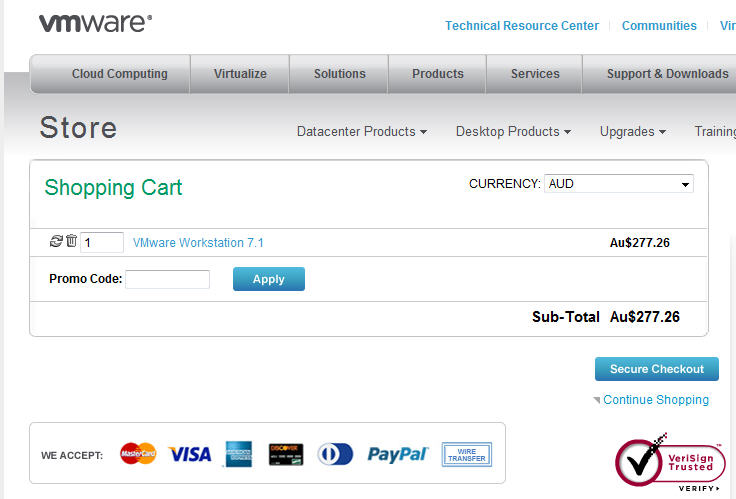Click the quantity field showing 1
The height and width of the screenshot is (499, 736).
pos(102,243)
